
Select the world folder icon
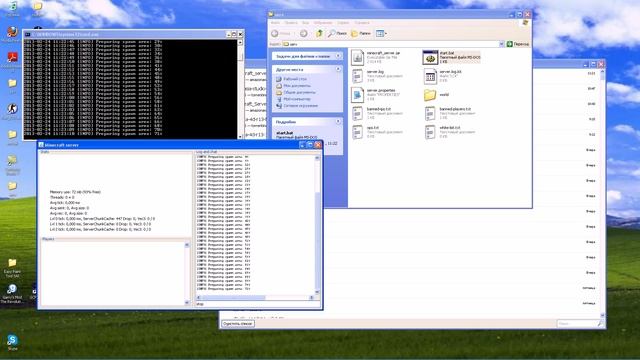pos(430,95)
